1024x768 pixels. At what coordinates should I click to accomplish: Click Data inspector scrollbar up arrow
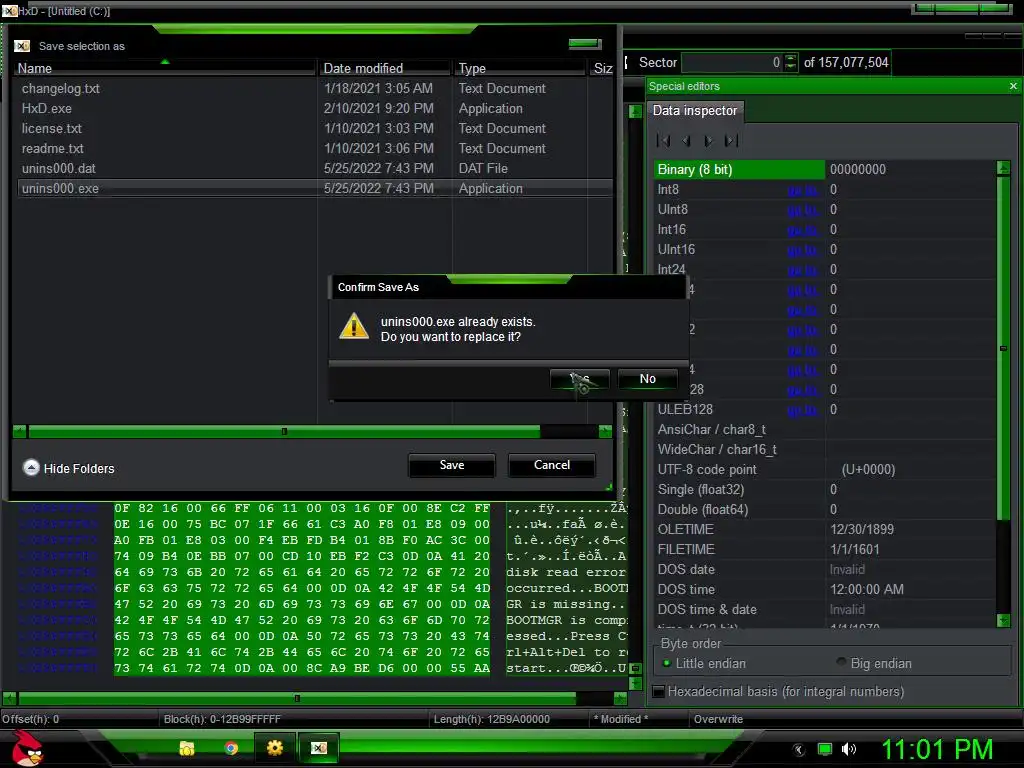(x=1004, y=168)
